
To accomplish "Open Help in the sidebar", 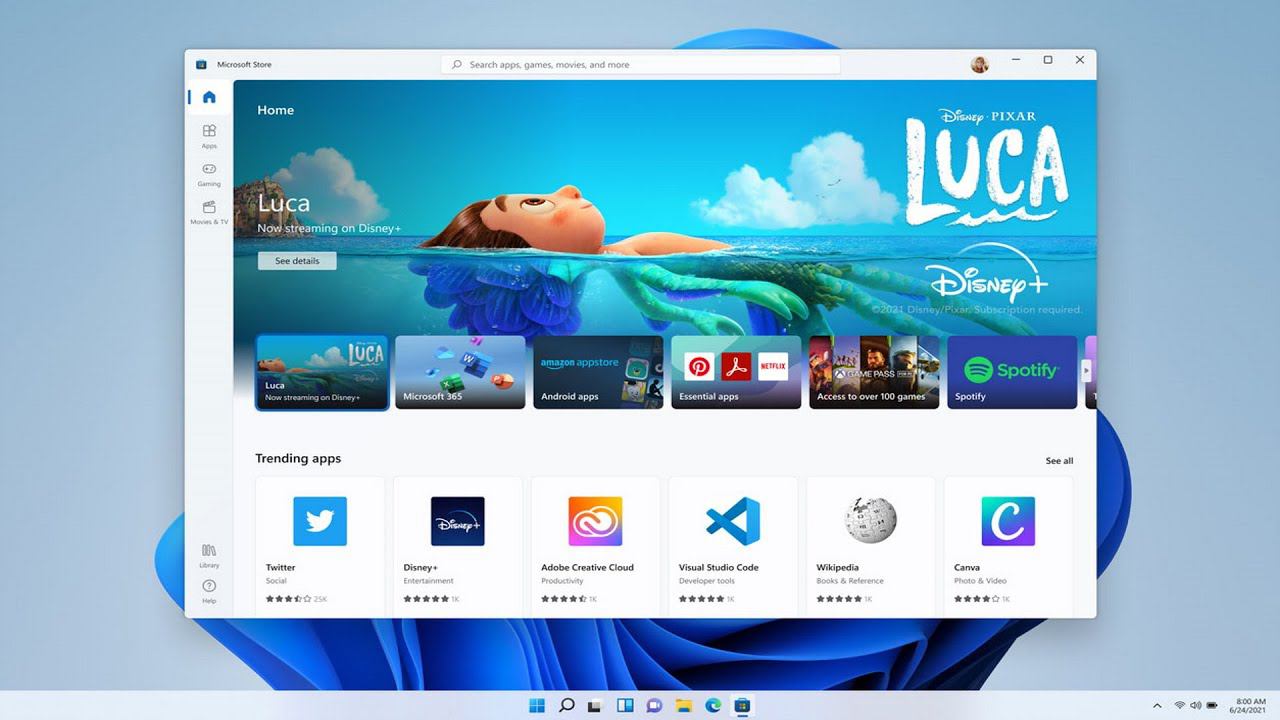I will pyautogui.click(x=209, y=591).
